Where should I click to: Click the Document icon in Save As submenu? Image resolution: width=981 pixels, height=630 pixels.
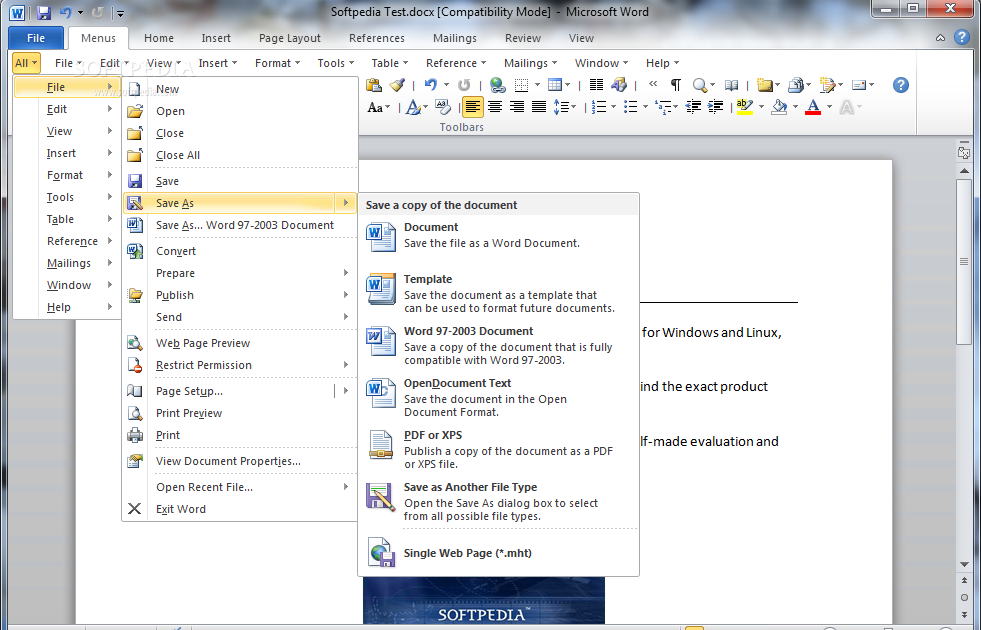point(381,237)
